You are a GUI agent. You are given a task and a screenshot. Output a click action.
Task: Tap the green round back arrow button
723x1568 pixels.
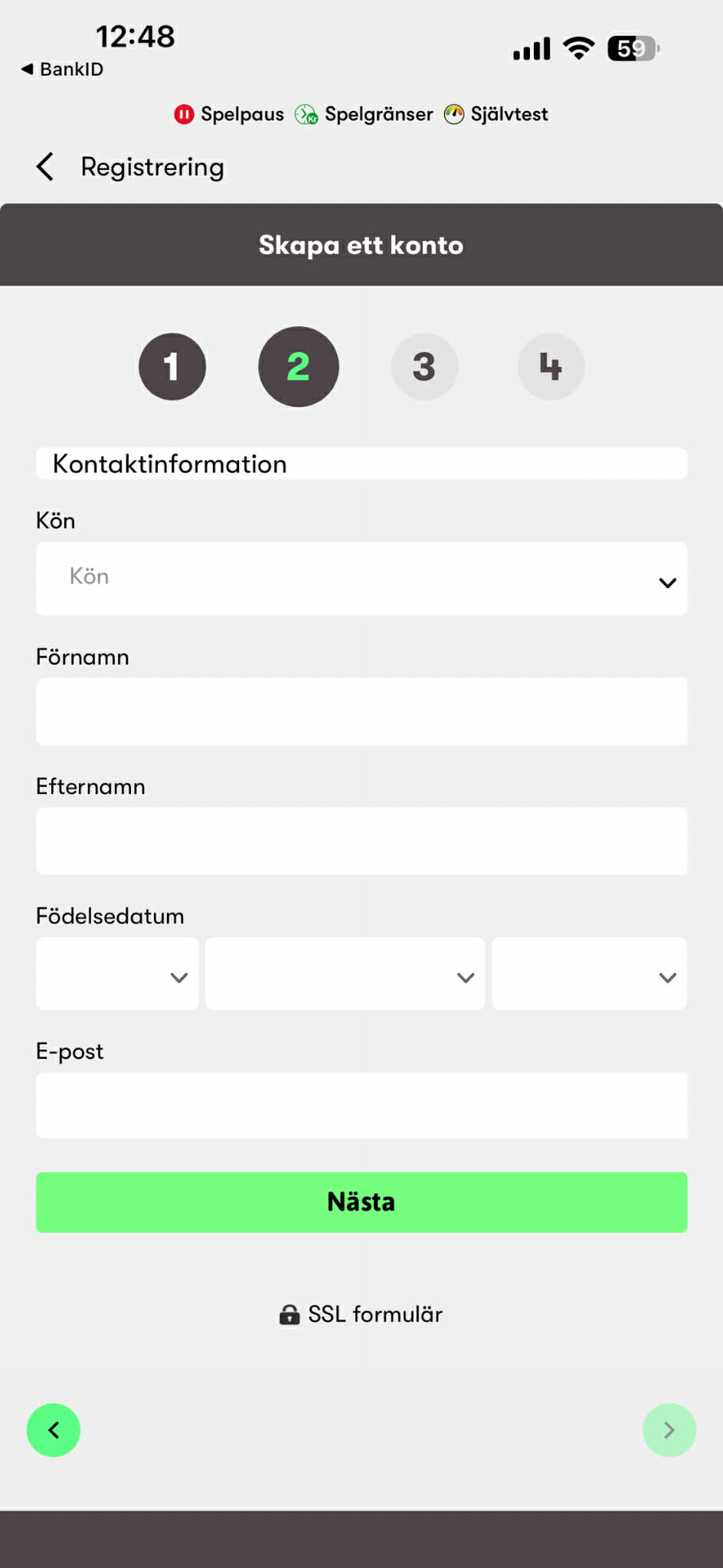(x=54, y=1429)
